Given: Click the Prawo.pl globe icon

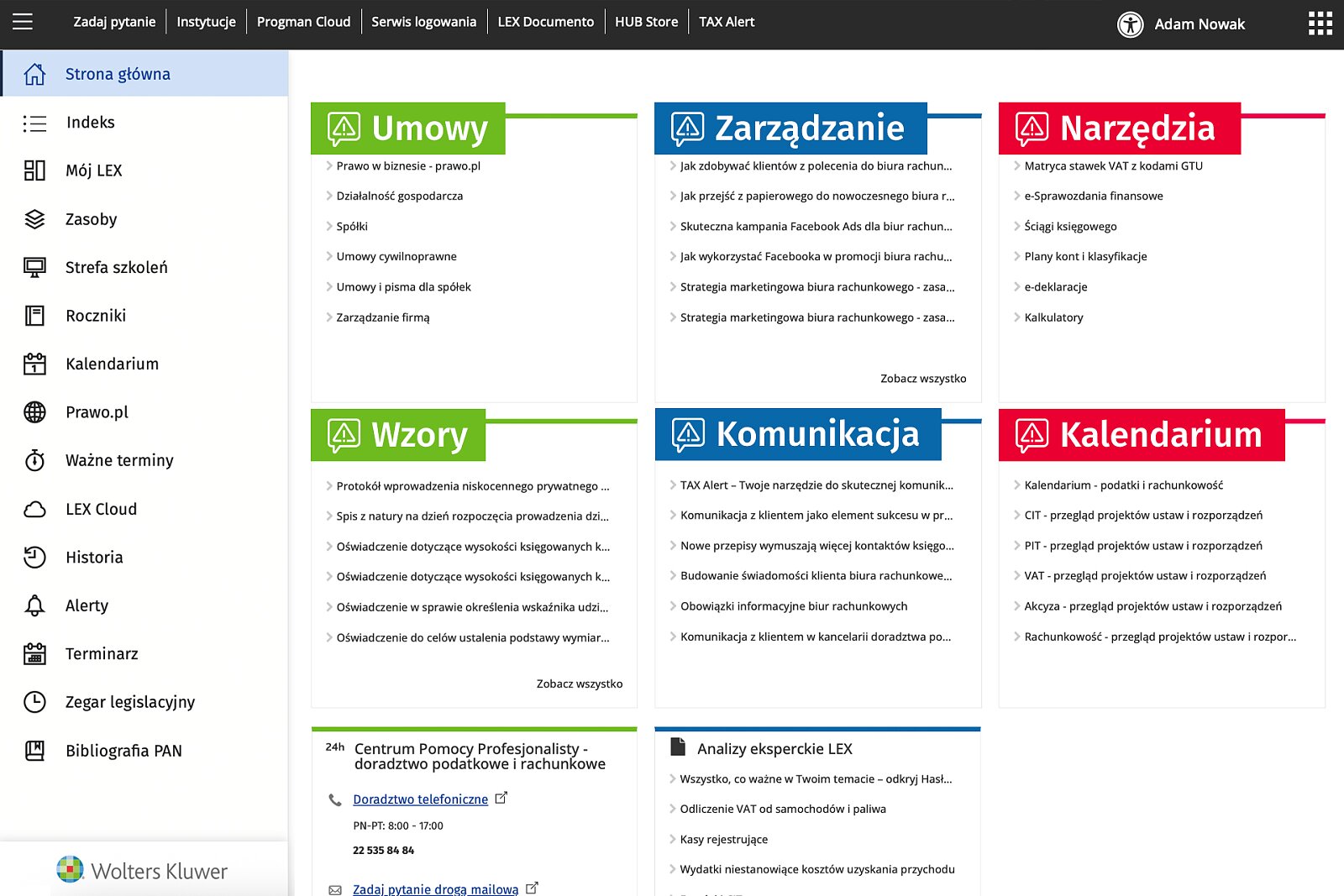Looking at the screenshot, I should (34, 412).
